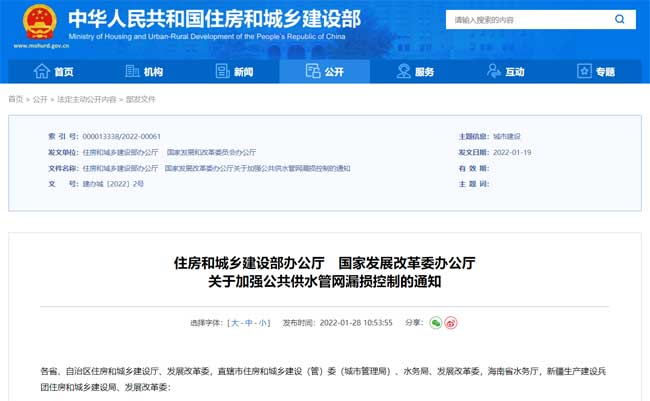Image resolution: width=650 pixels, height=401 pixels.
Task: Open 法定主动公开内容 breadcrumb link
Action: pyautogui.click(x=86, y=100)
